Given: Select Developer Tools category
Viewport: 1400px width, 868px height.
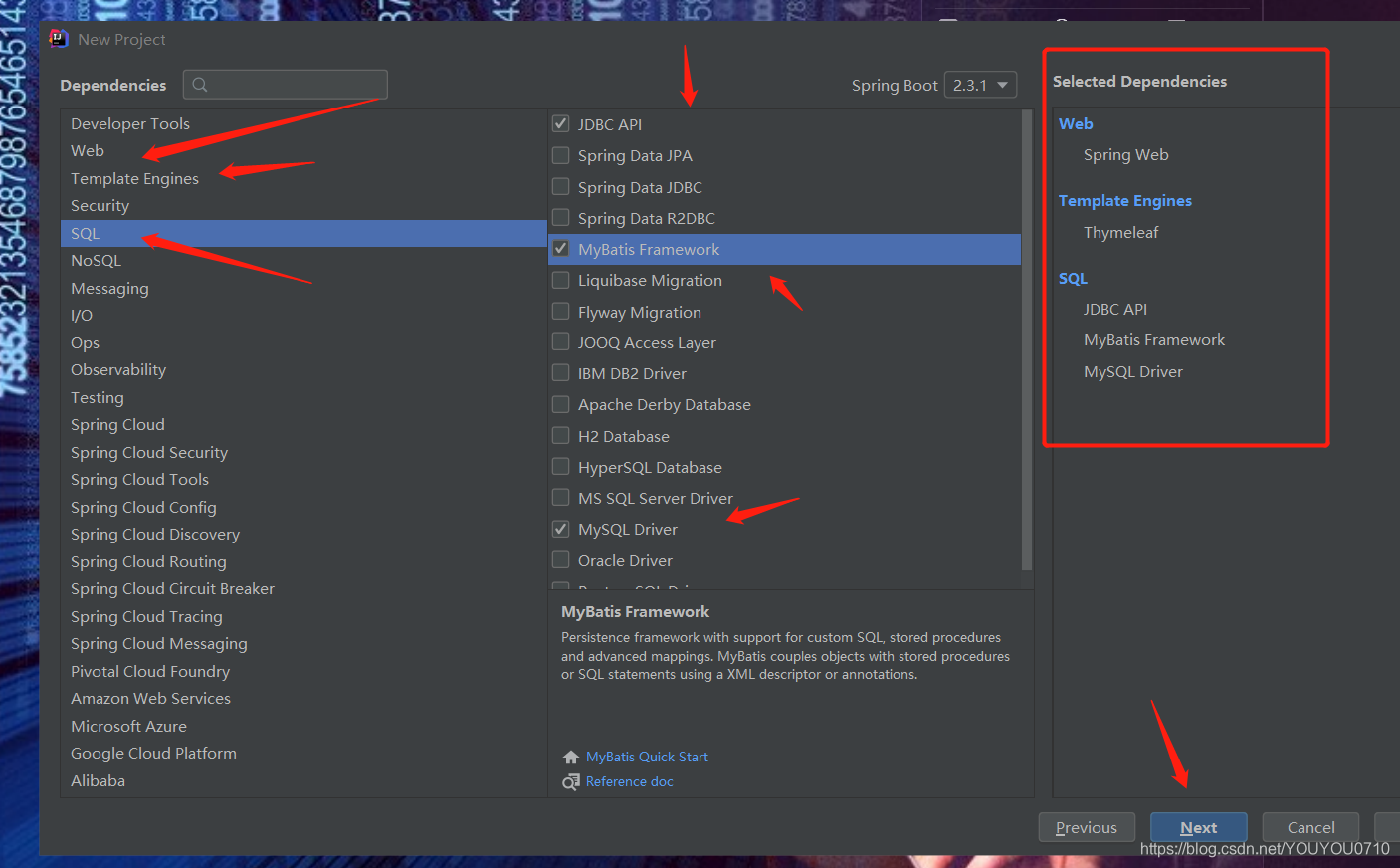Looking at the screenshot, I should (303, 123).
